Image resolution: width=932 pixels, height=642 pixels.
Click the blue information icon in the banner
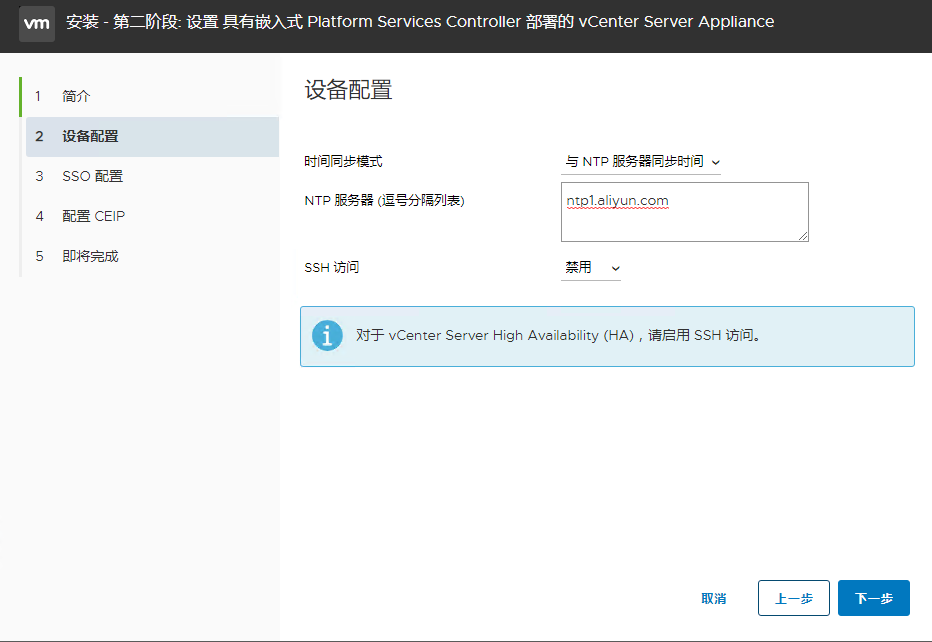(x=327, y=336)
